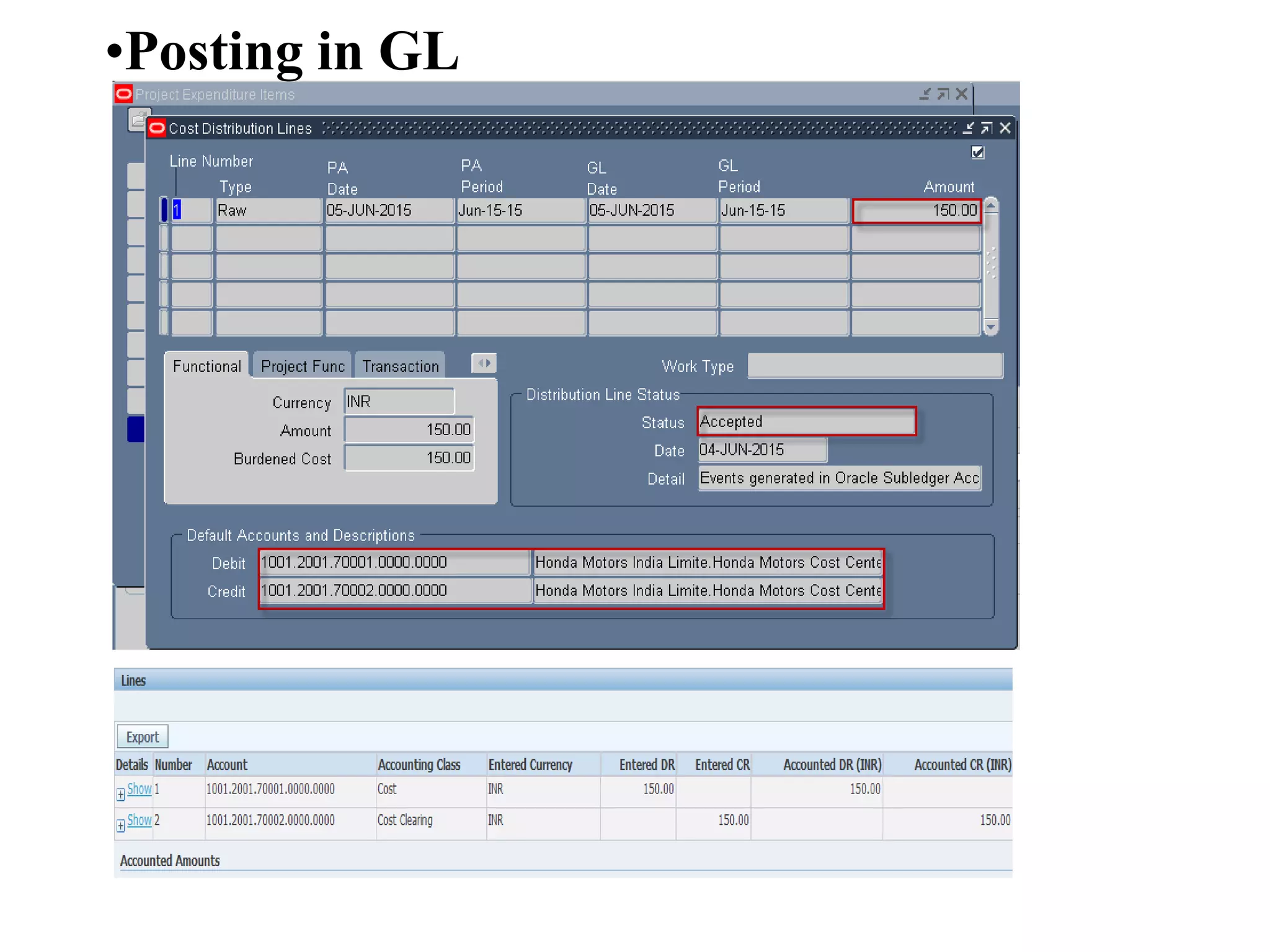Click the Debit account field 1001.2001.70001.0000.0000

[394, 562]
